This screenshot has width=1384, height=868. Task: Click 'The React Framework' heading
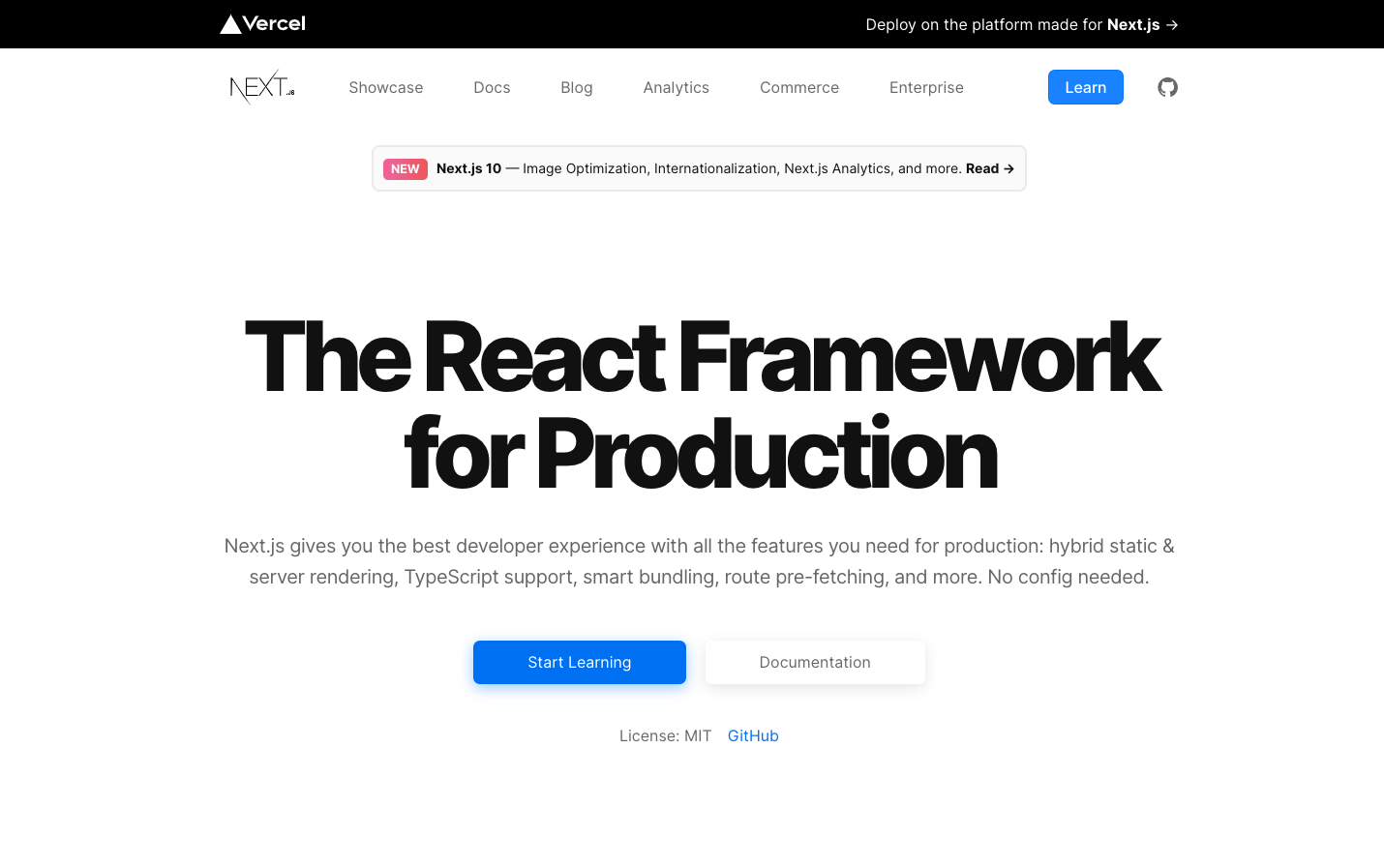coord(701,357)
